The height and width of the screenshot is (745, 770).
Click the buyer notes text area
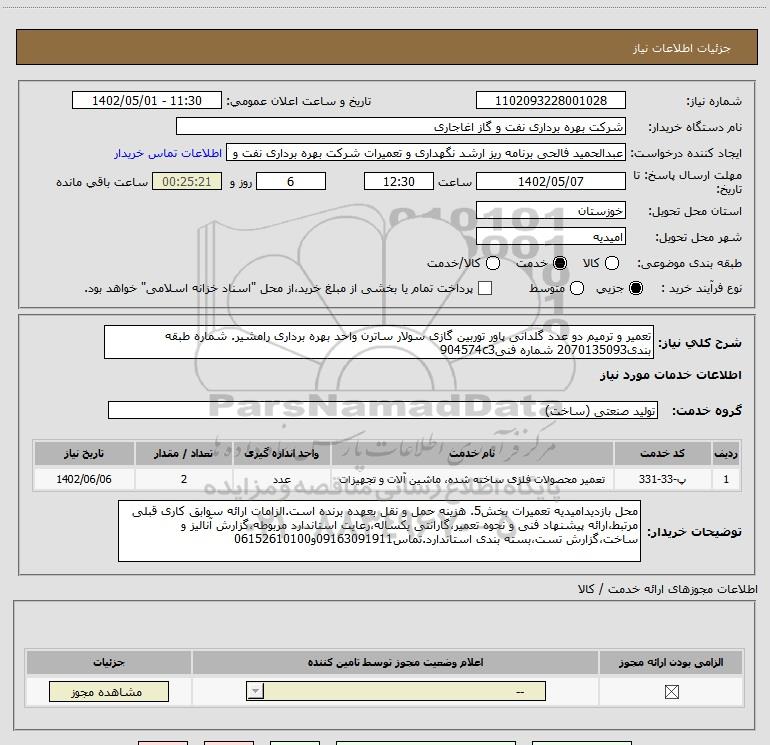click(x=379, y=531)
